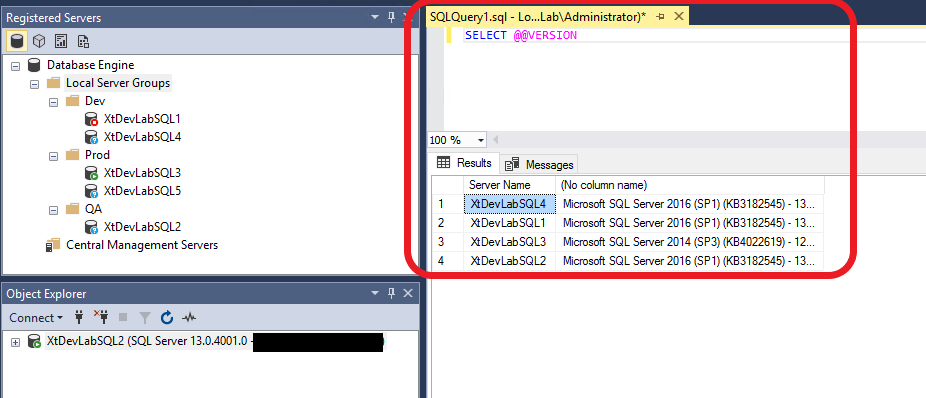The width and height of the screenshot is (926, 398).
Task: Click the running-server icon beside XtDevLabSQL3
Action: pos(91,174)
